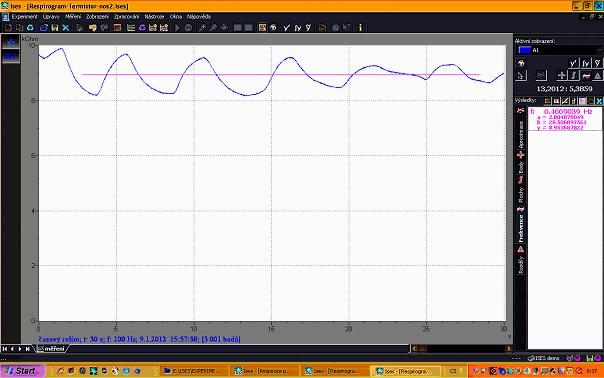Open the Zpracování menu
This screenshot has height=378, width=604.
click(126, 17)
